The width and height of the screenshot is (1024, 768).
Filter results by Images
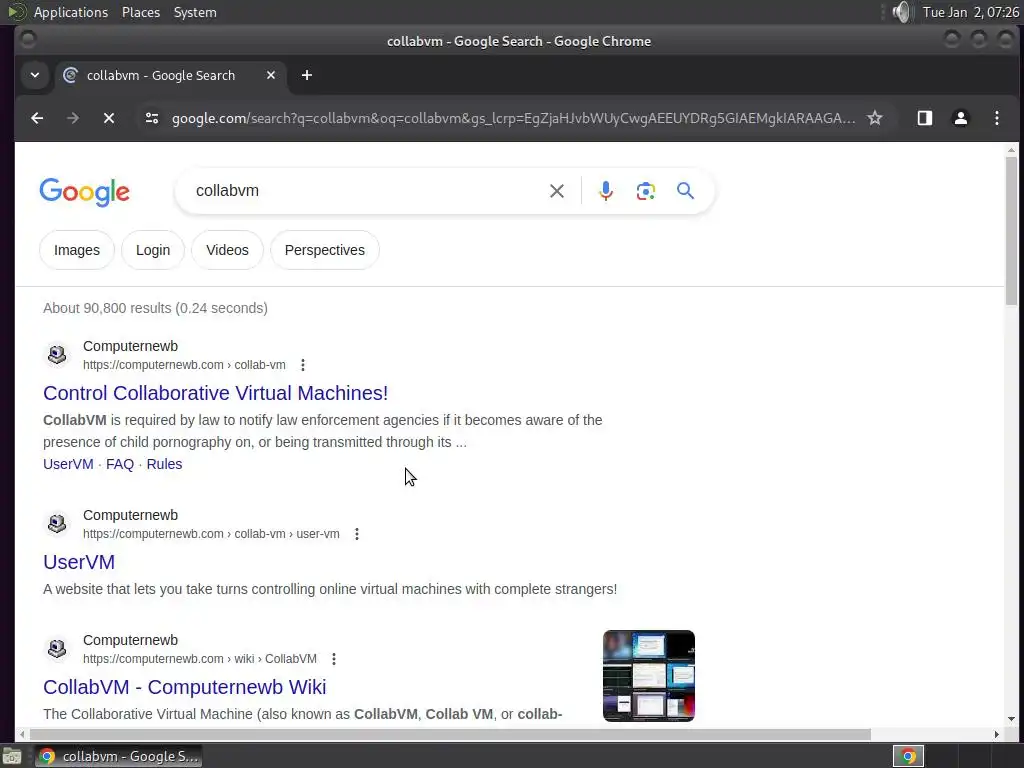tap(77, 250)
